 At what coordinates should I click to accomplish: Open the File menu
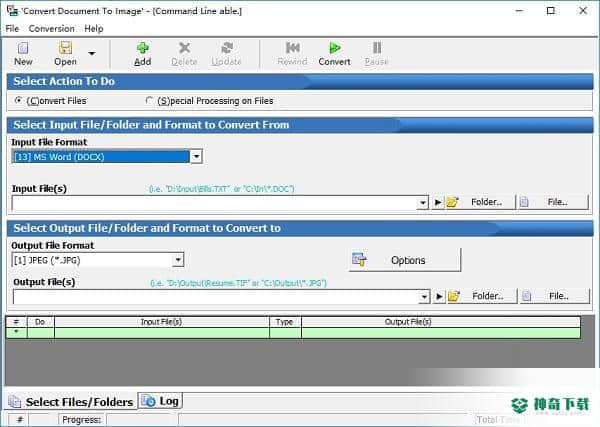click(x=12, y=29)
